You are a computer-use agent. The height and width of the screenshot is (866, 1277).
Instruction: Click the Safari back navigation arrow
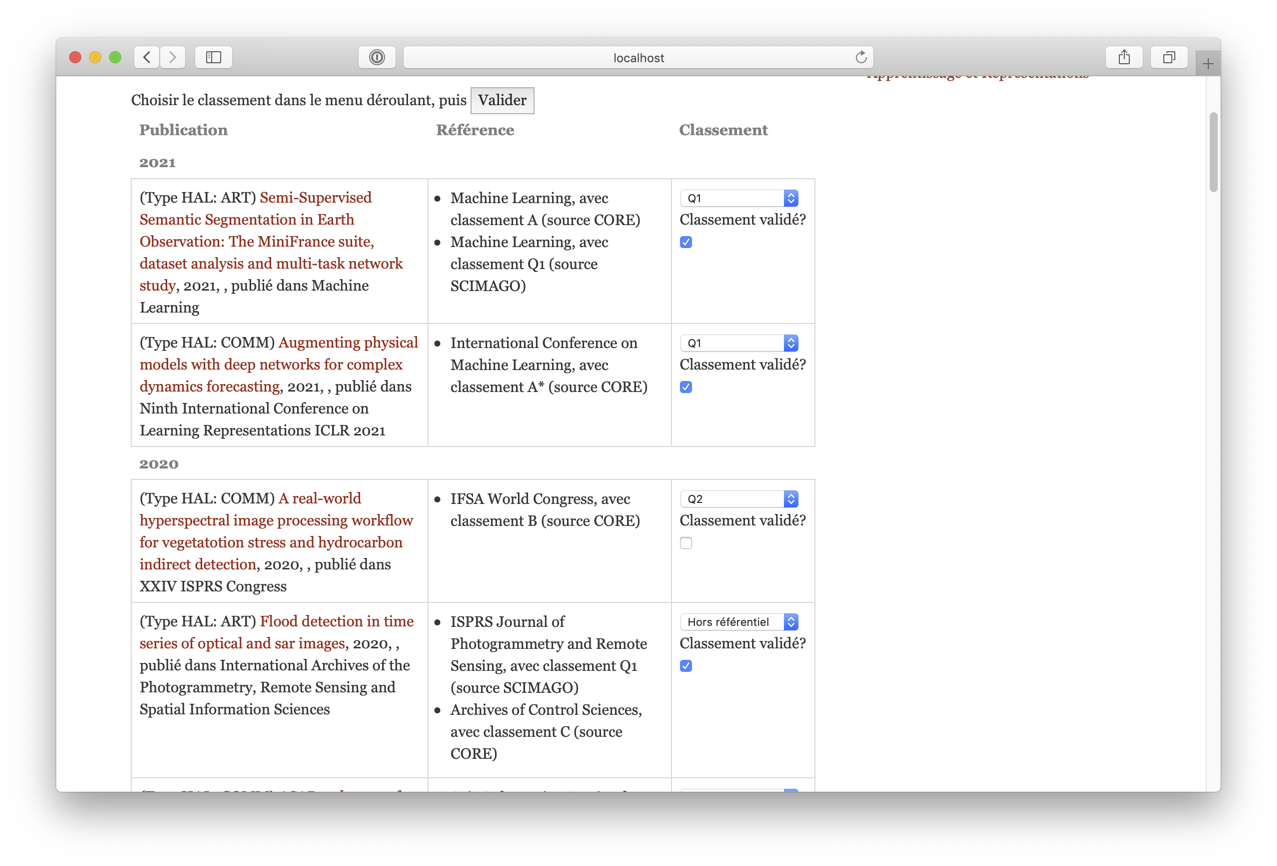147,57
